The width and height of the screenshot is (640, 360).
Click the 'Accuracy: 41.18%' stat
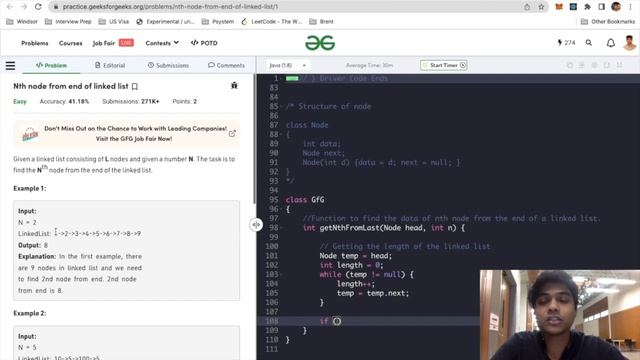[x=64, y=101]
